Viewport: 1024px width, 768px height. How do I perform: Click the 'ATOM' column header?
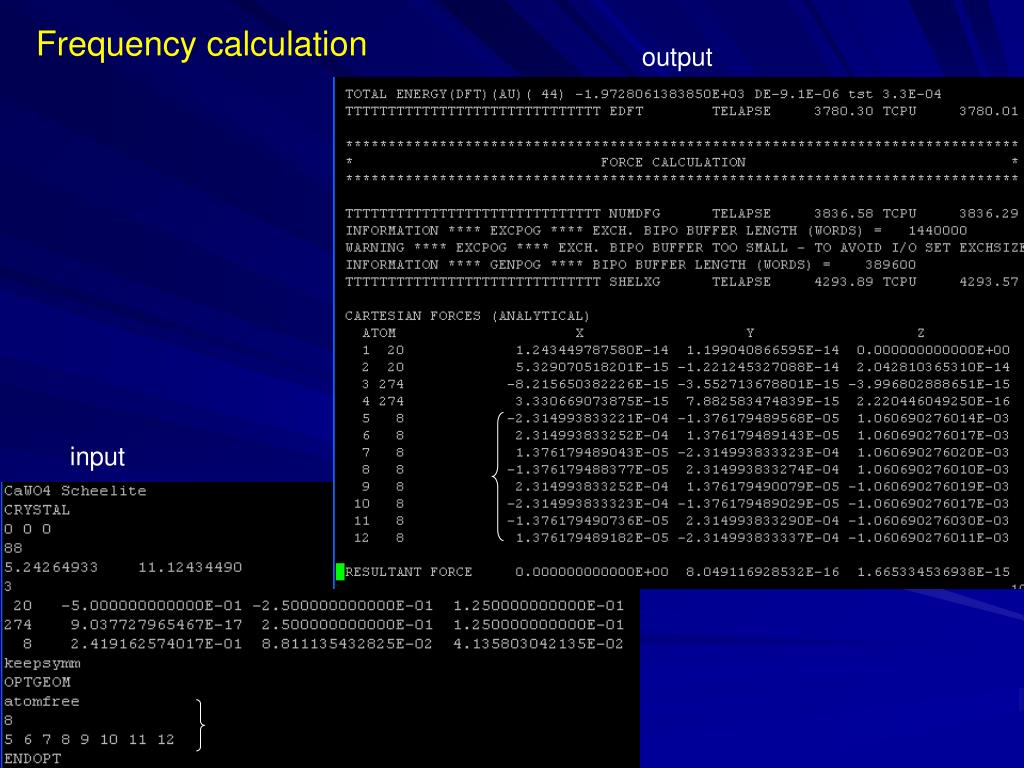(379, 333)
